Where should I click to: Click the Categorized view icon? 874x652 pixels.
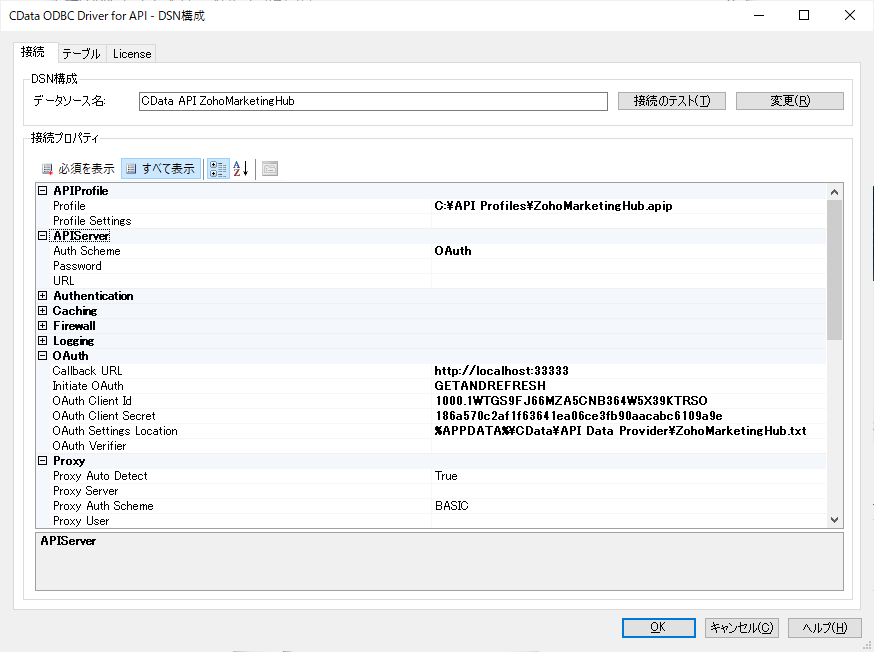tap(218, 169)
